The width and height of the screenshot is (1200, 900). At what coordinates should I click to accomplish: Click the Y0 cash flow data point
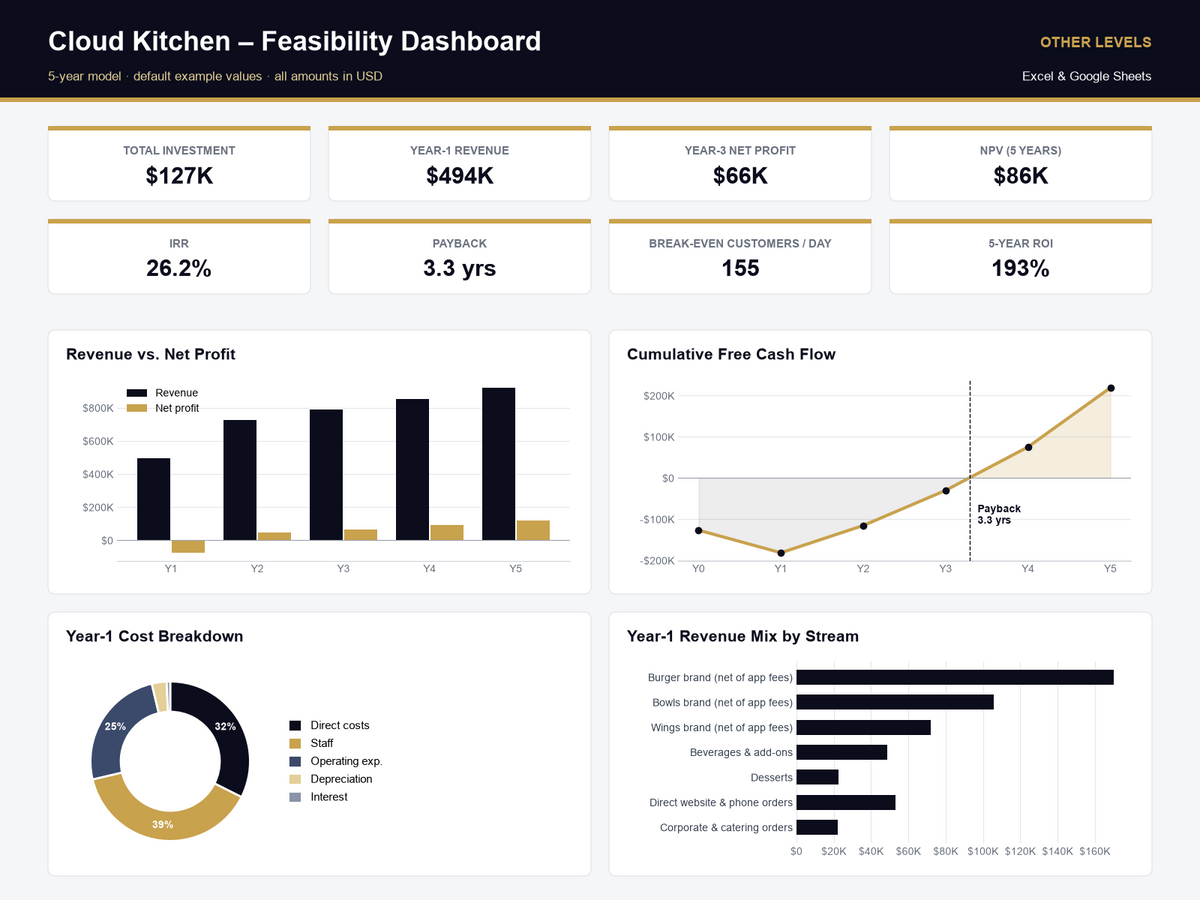coord(698,530)
